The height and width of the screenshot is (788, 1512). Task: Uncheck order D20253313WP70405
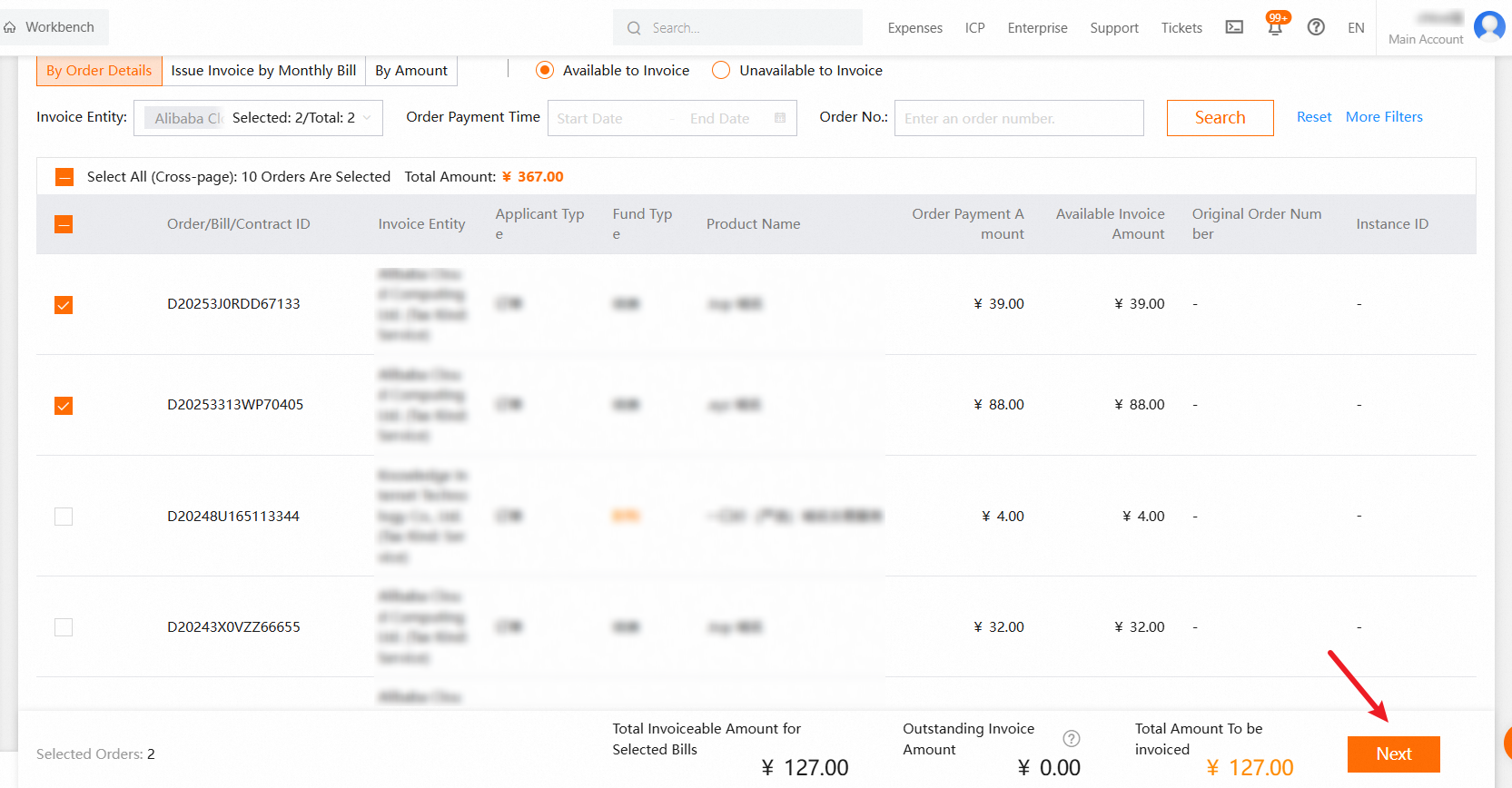point(64,406)
